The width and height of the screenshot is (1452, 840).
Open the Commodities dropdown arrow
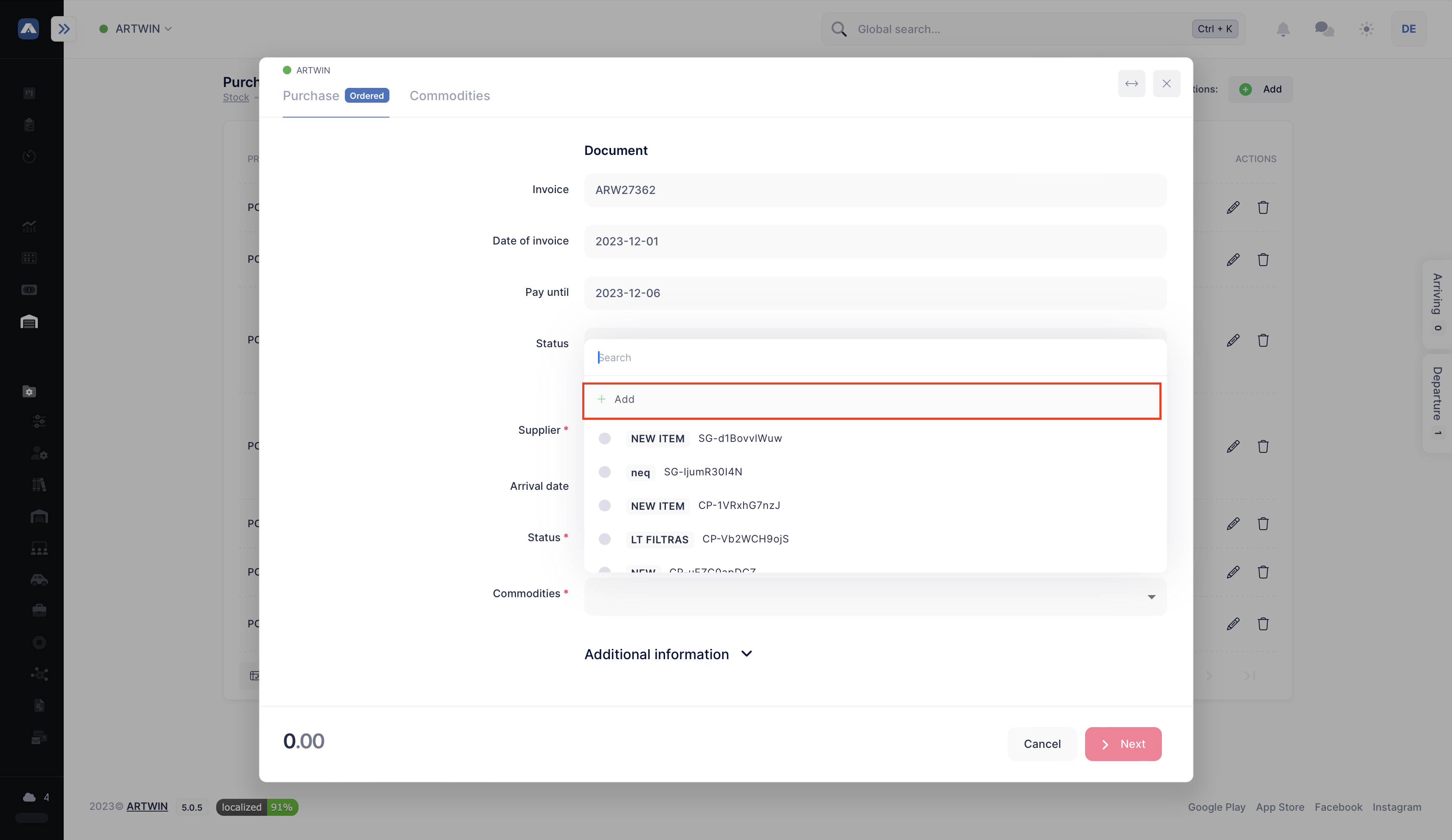(1151, 596)
